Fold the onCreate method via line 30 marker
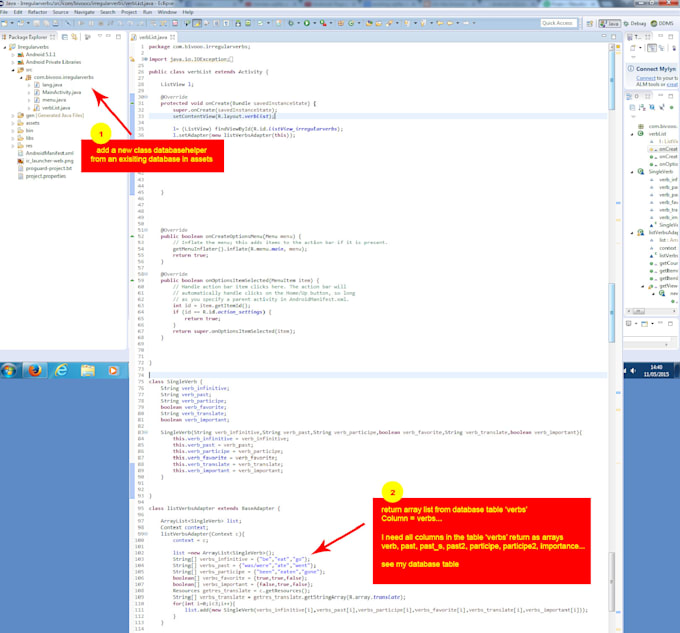 tap(145, 97)
